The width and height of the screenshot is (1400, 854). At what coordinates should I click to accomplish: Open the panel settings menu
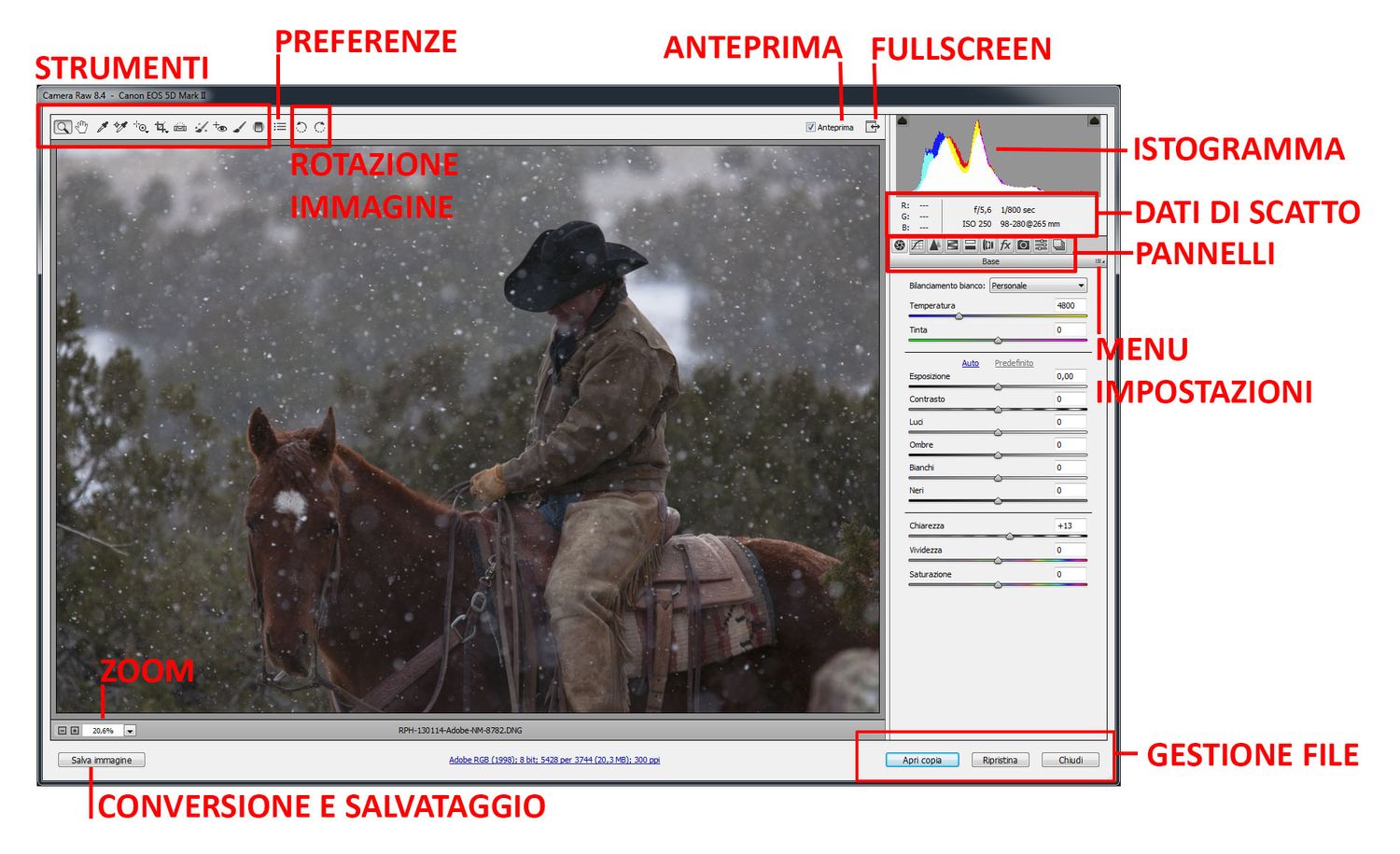(1099, 262)
